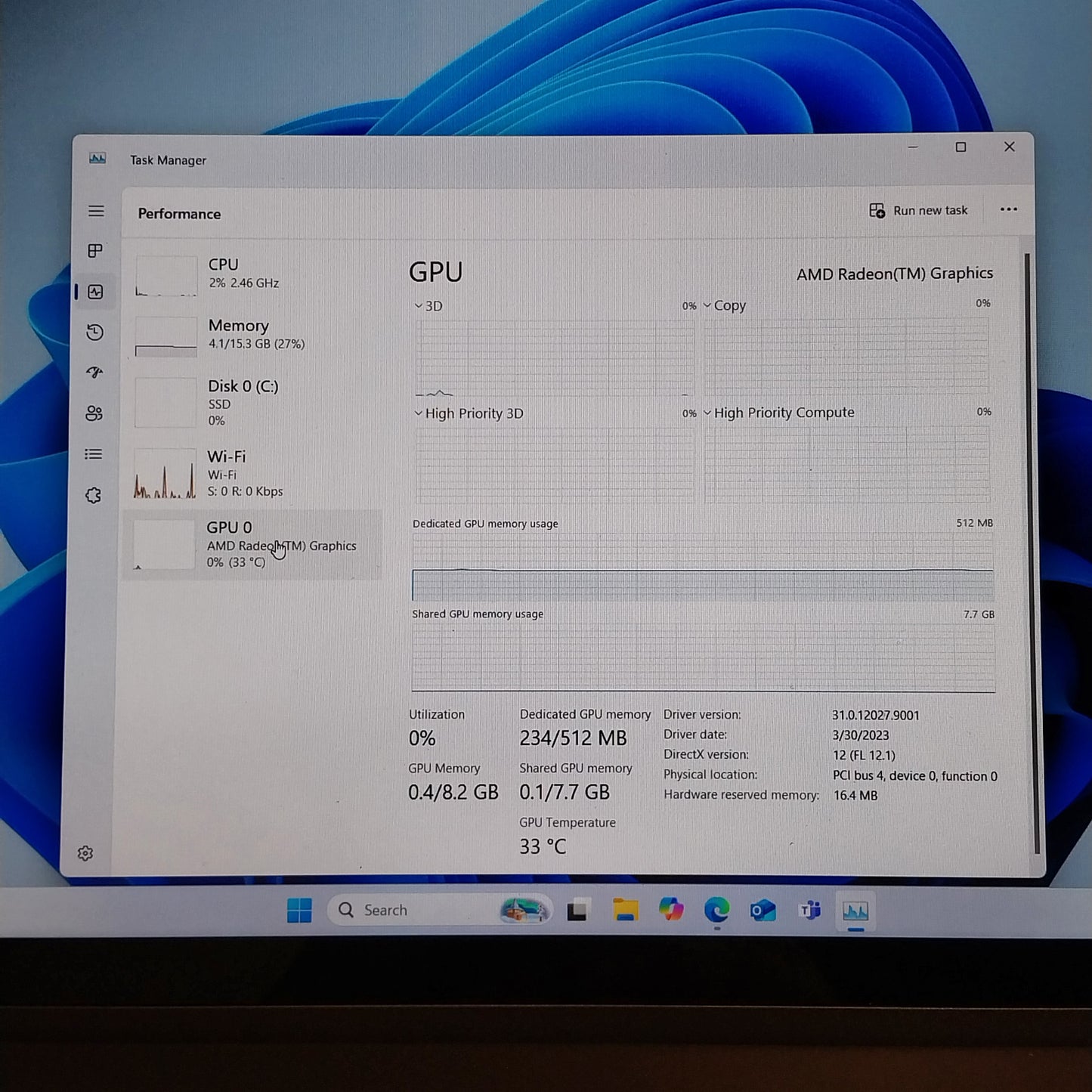Open the Copy engine graph dropdown
Viewport: 1092px width, 1092px height.
coord(725,305)
